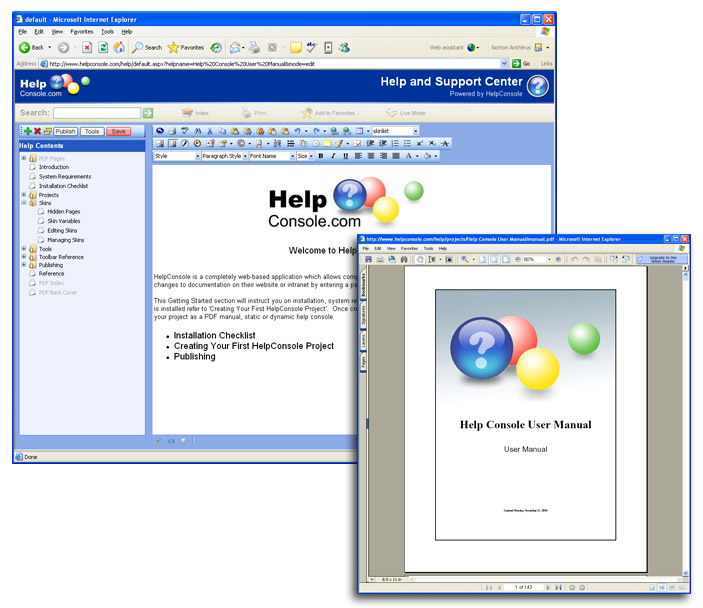Screen dimensions: 703x608
Task: Click the Hand tool in PDF window
Action: [x=420, y=259]
